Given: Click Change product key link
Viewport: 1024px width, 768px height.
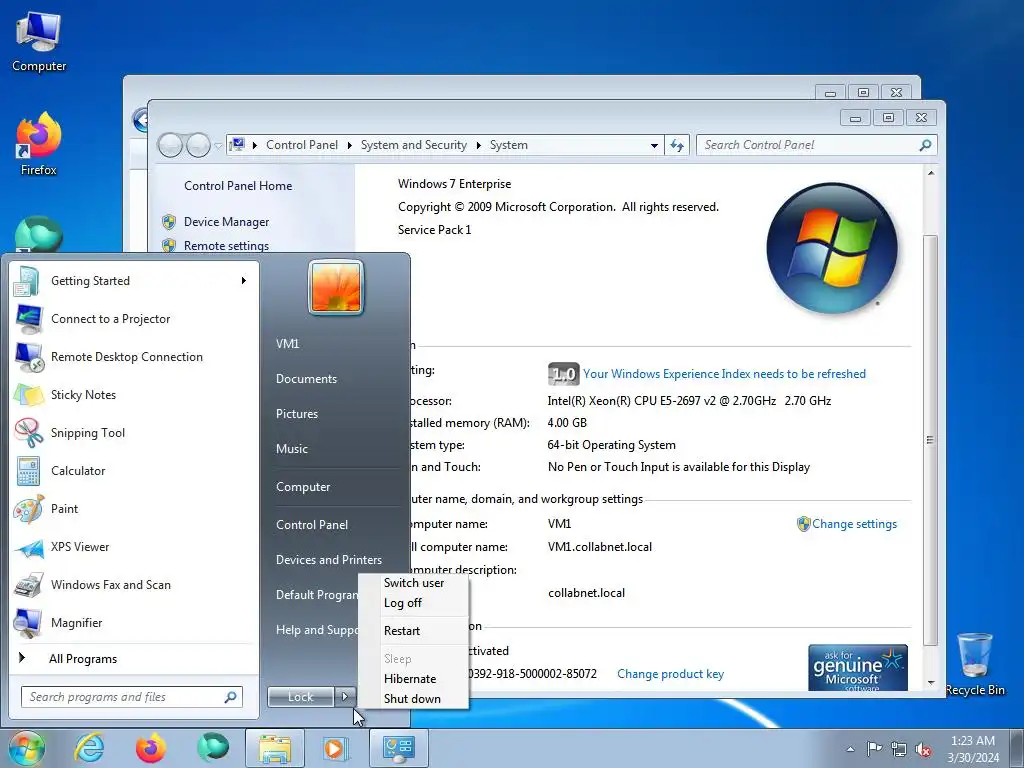Looking at the screenshot, I should [x=670, y=674].
